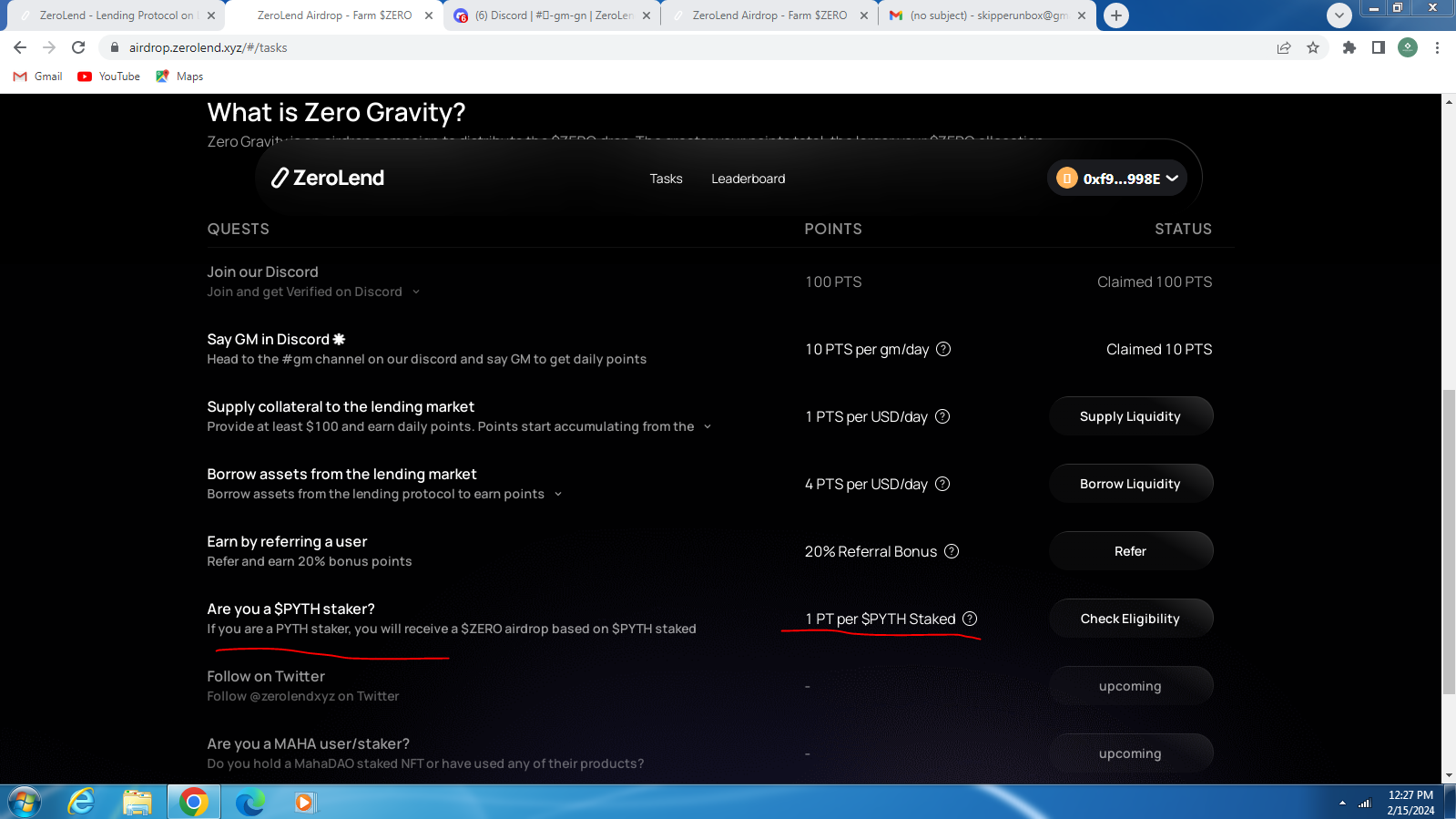Close the Discord tab
This screenshot has width=1456, height=819.
pos(647,15)
